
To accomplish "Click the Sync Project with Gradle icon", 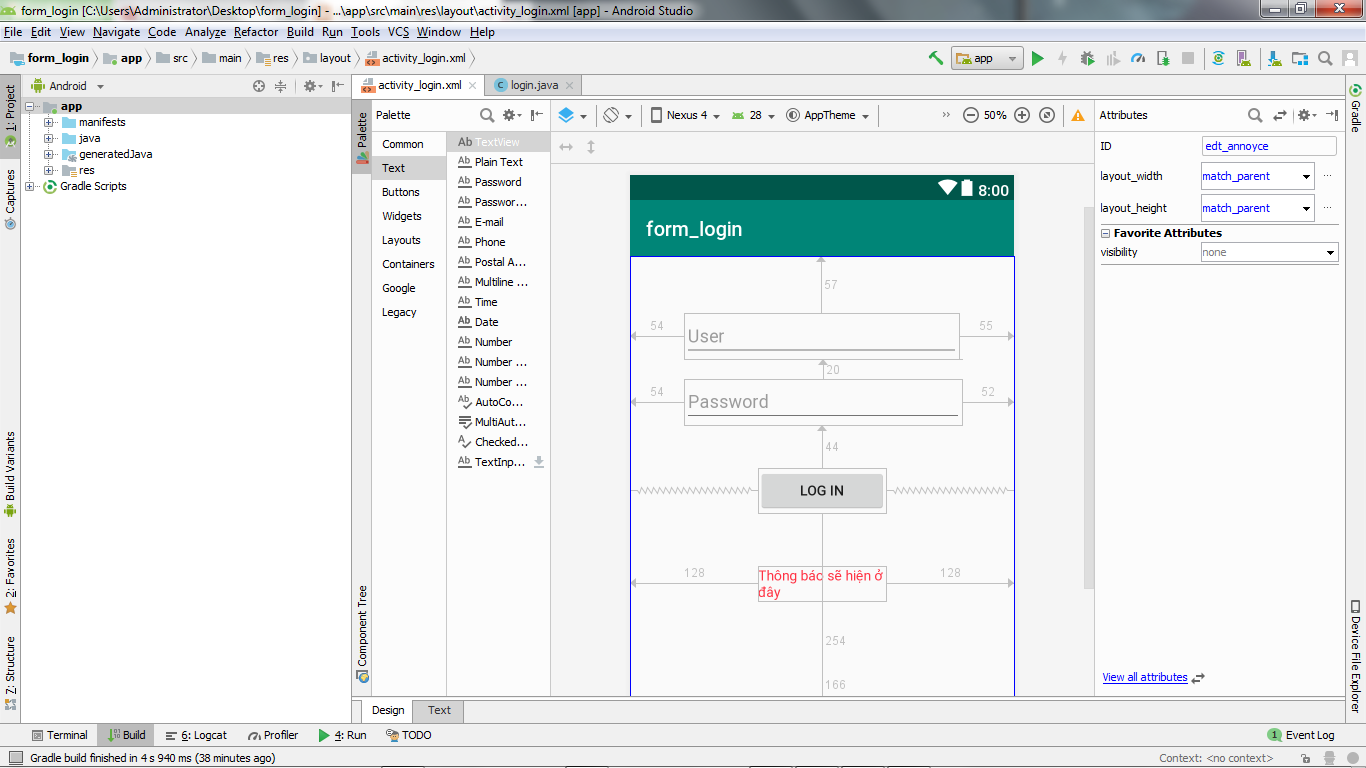I will click(1218, 59).
